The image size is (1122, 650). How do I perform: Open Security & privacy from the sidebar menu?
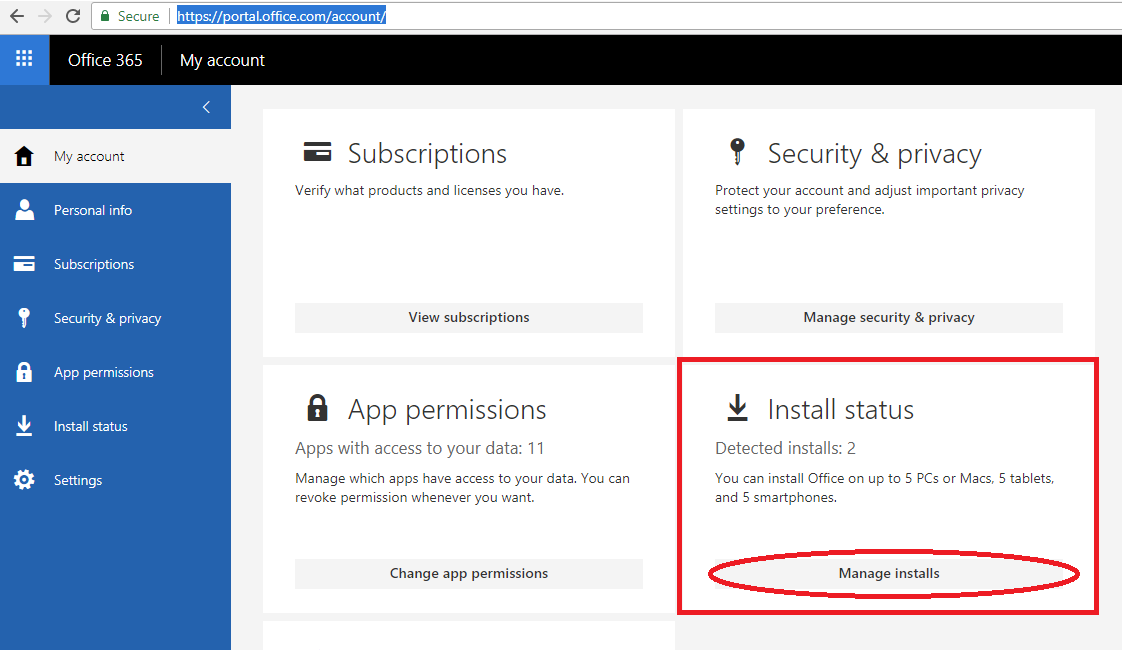coord(115,318)
